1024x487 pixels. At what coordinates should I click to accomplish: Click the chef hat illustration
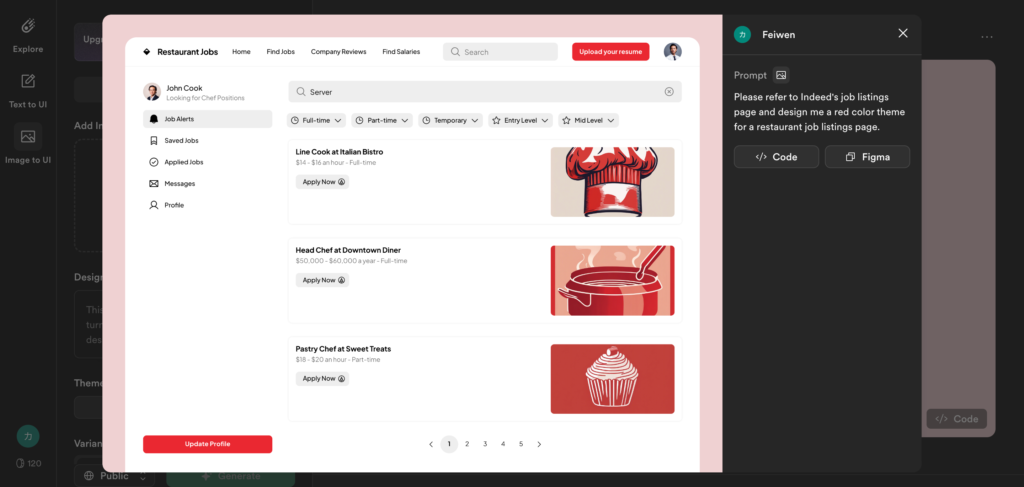coord(613,182)
